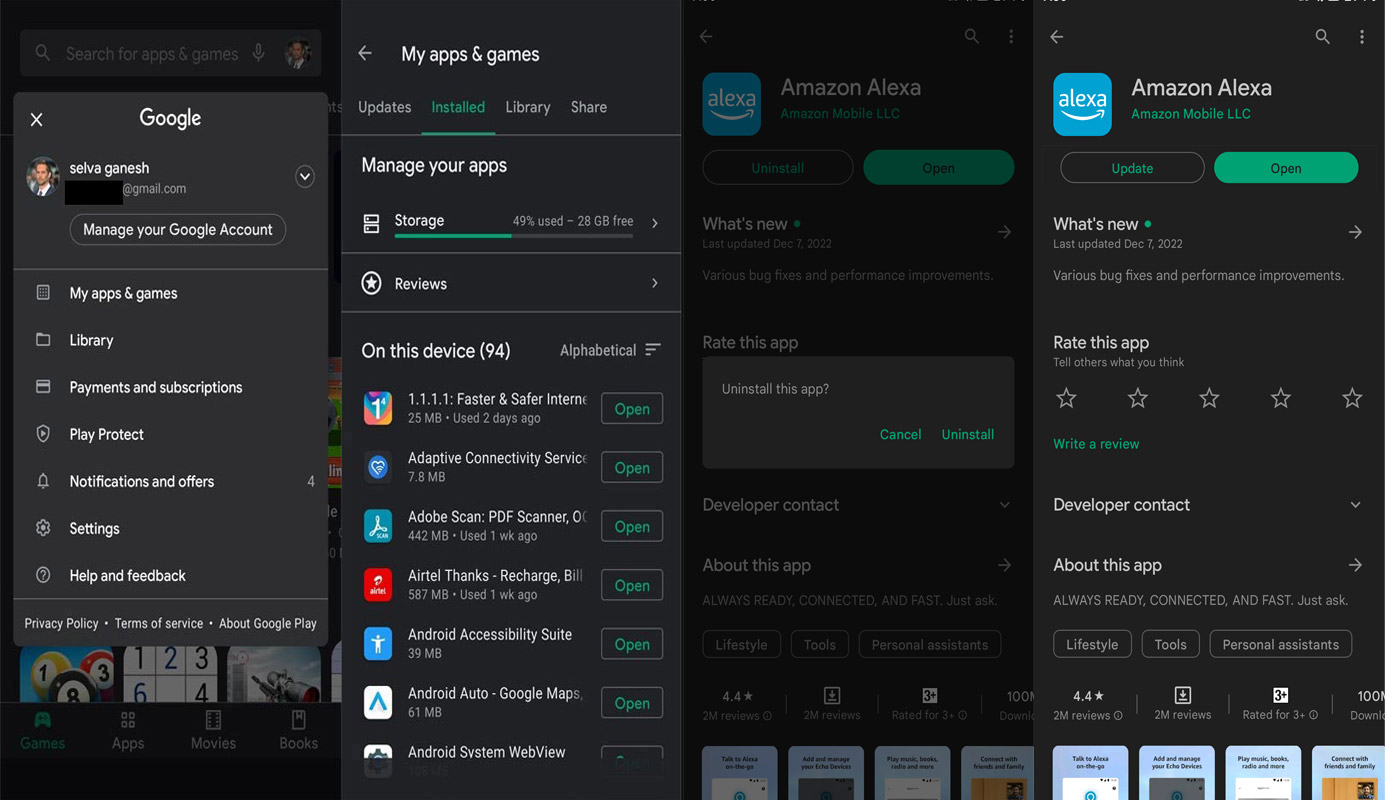Open more options on Alexa page with Update button

1361,37
